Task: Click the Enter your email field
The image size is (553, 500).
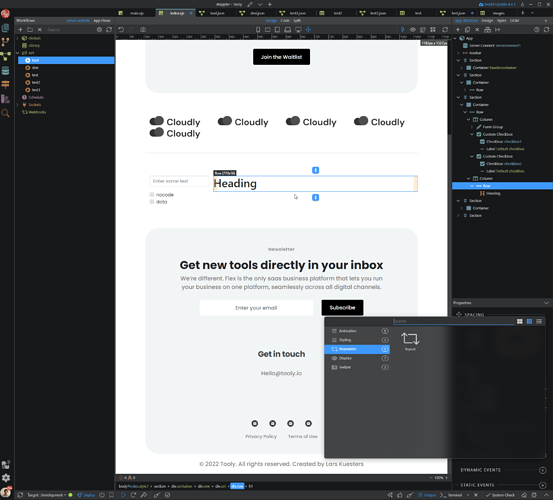Action: tap(256, 308)
